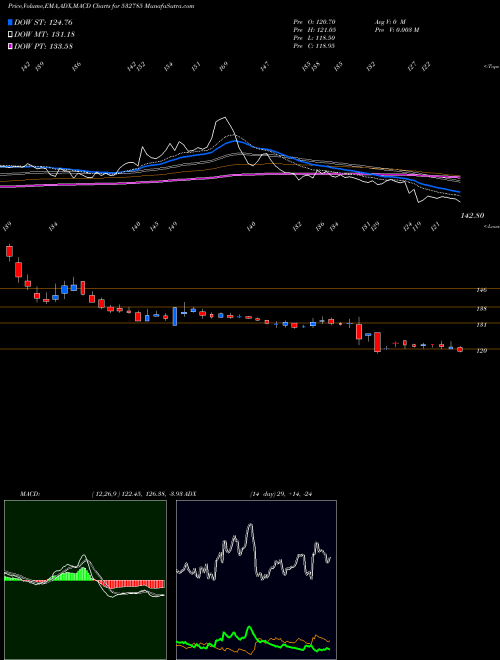Viewport: 500px width, 660px height.
Task: Click the 'Avg V: 0 M' volume text
Action: pos(389,22)
